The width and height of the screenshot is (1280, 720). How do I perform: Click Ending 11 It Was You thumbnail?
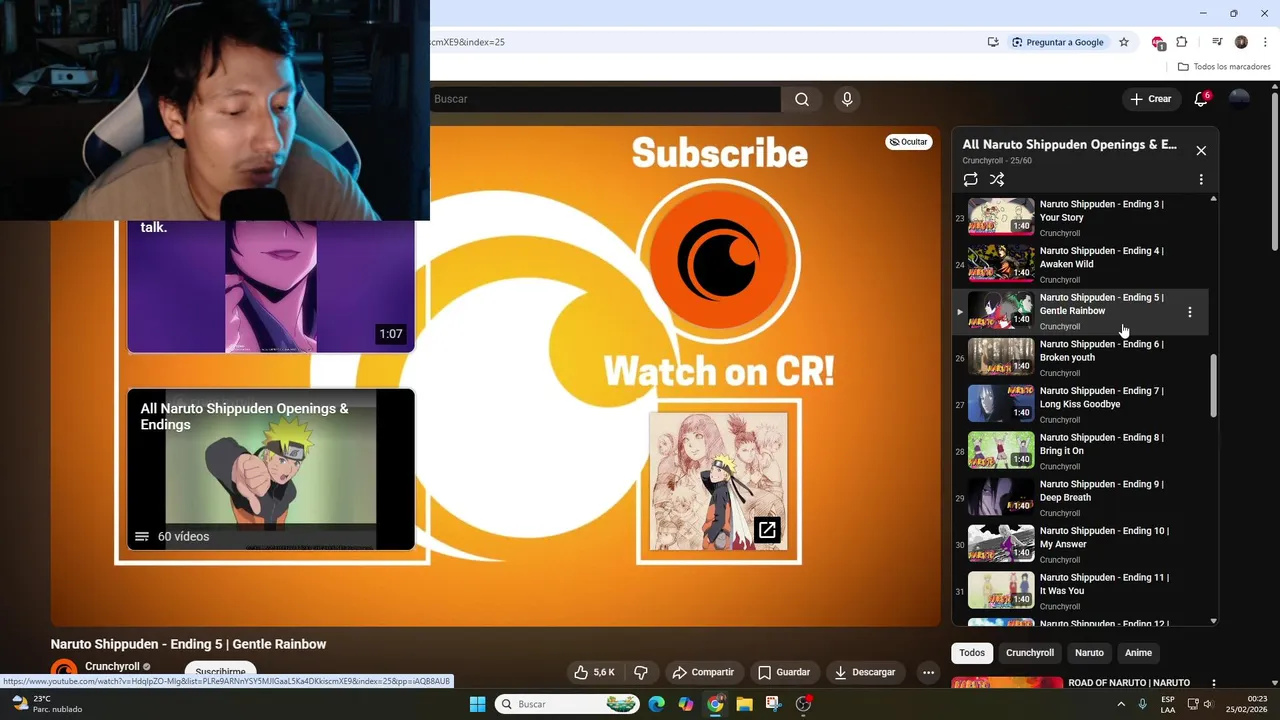coord(1001,590)
